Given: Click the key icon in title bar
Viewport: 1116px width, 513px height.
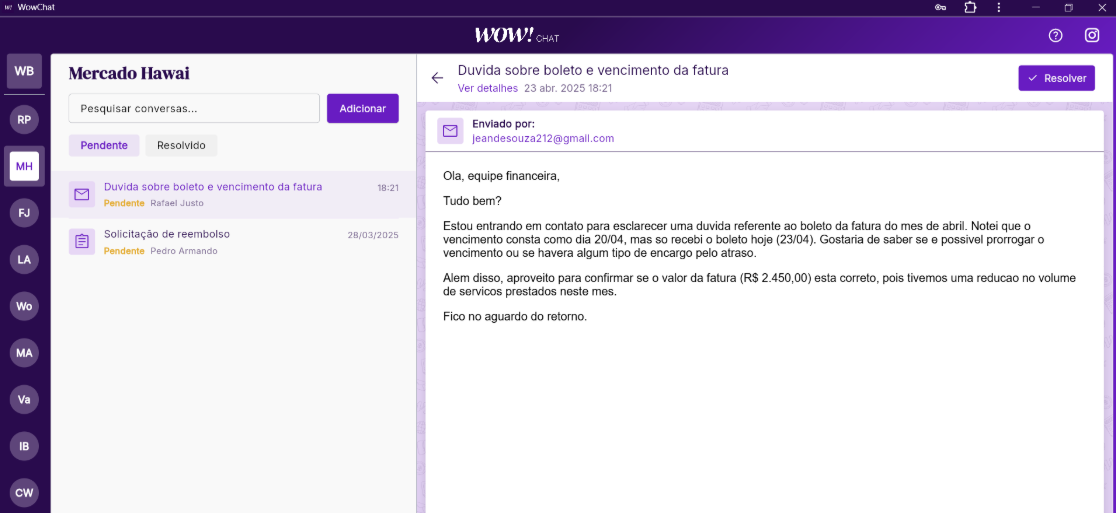Looking at the screenshot, I should [941, 7].
